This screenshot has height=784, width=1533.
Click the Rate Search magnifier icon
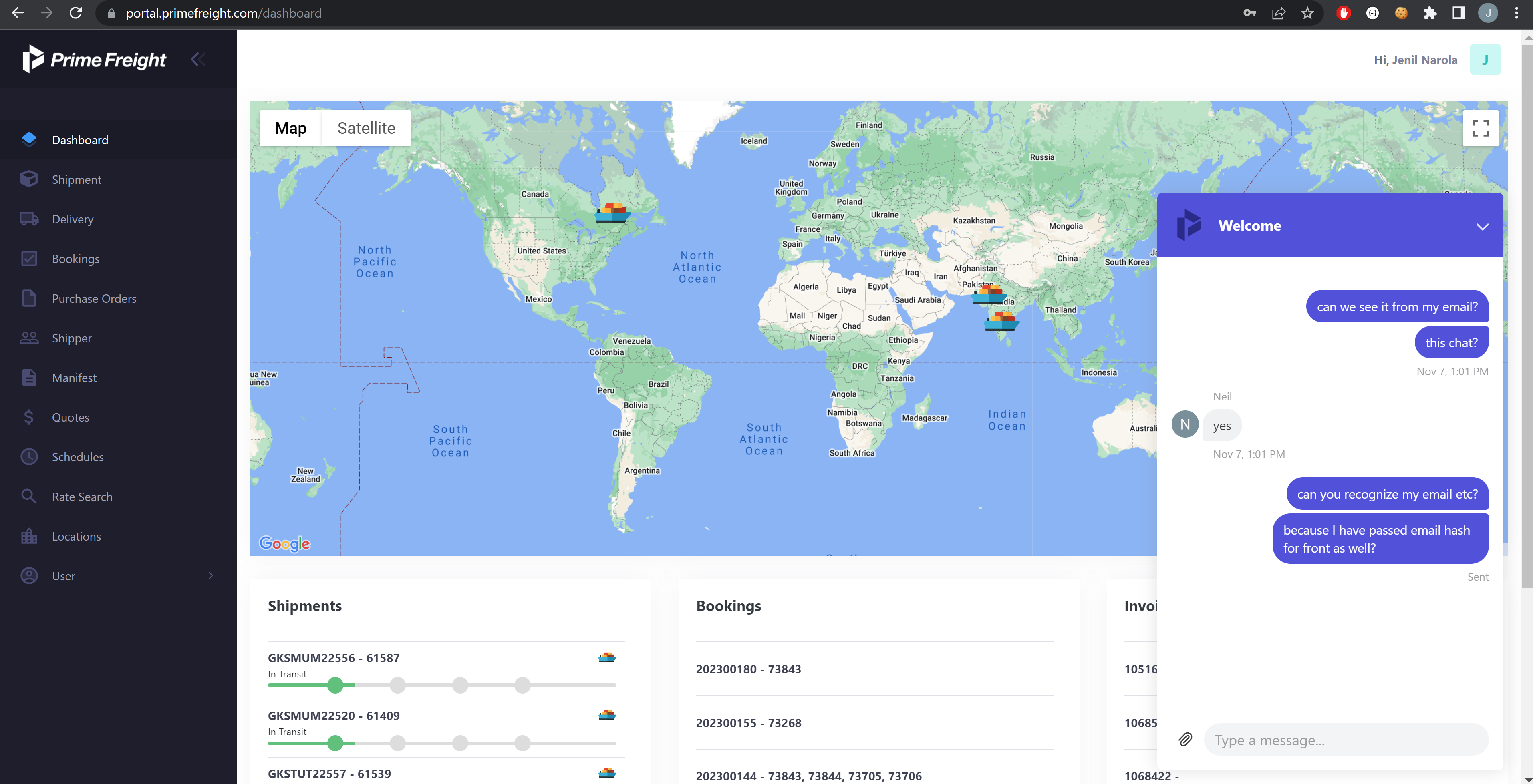[x=28, y=496]
